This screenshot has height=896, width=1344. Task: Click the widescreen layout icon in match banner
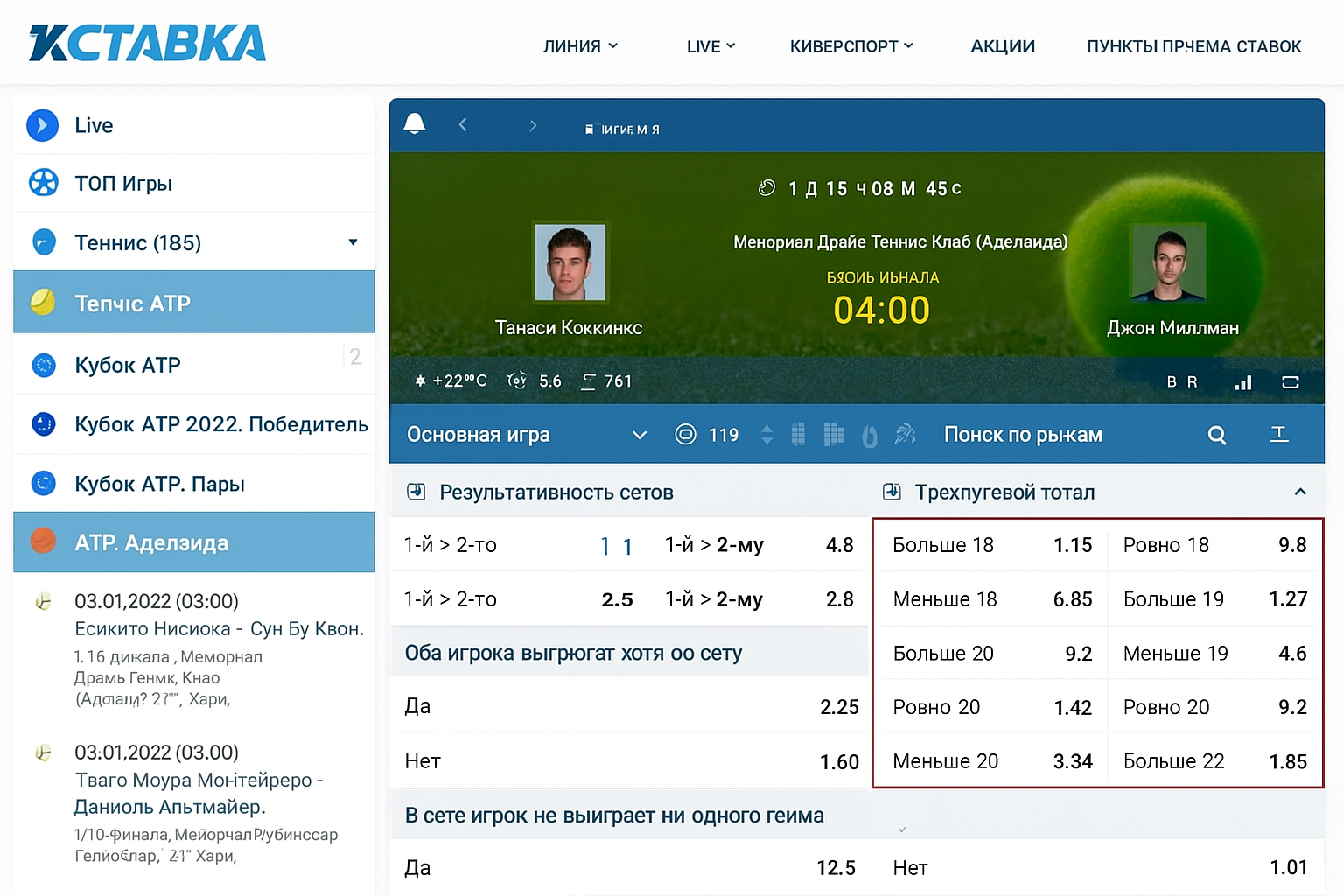coord(1290,382)
